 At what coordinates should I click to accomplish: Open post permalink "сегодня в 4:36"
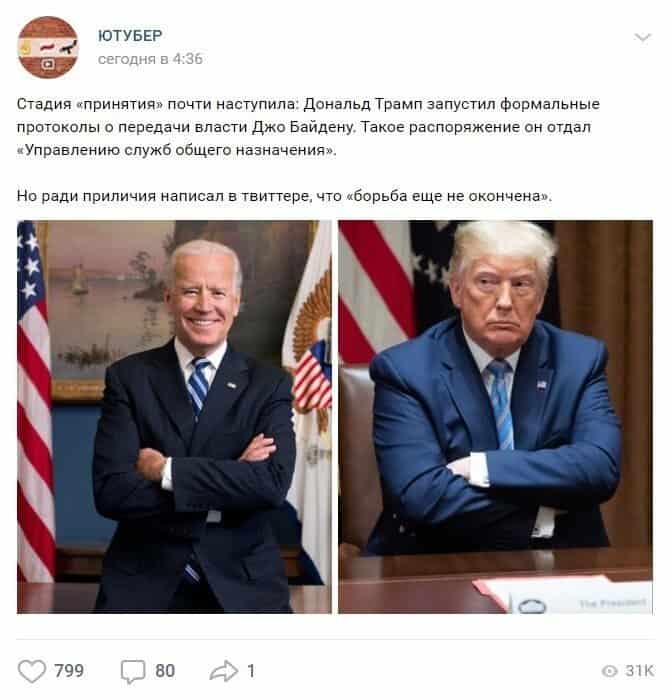[150, 59]
